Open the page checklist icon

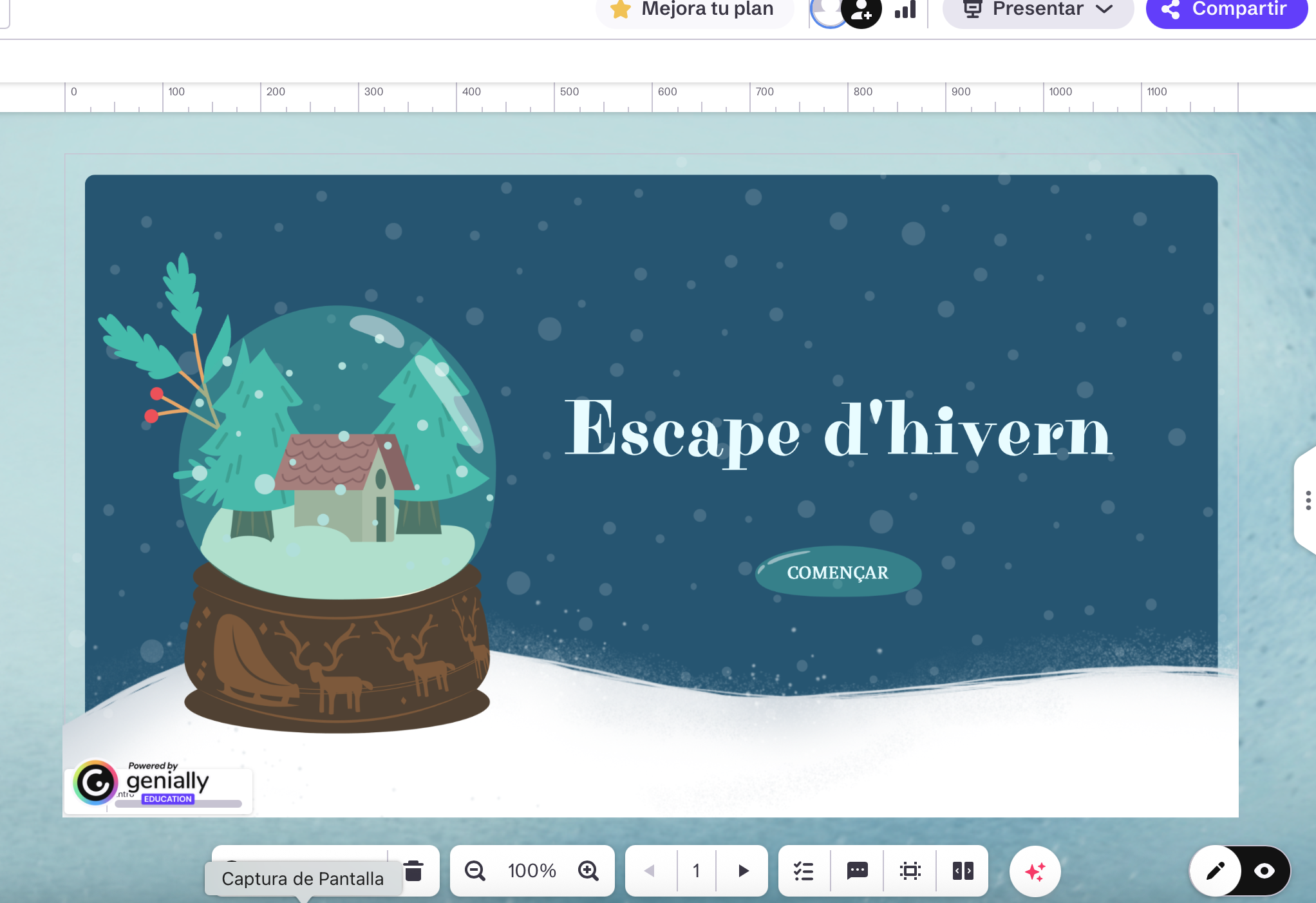pyautogui.click(x=804, y=871)
